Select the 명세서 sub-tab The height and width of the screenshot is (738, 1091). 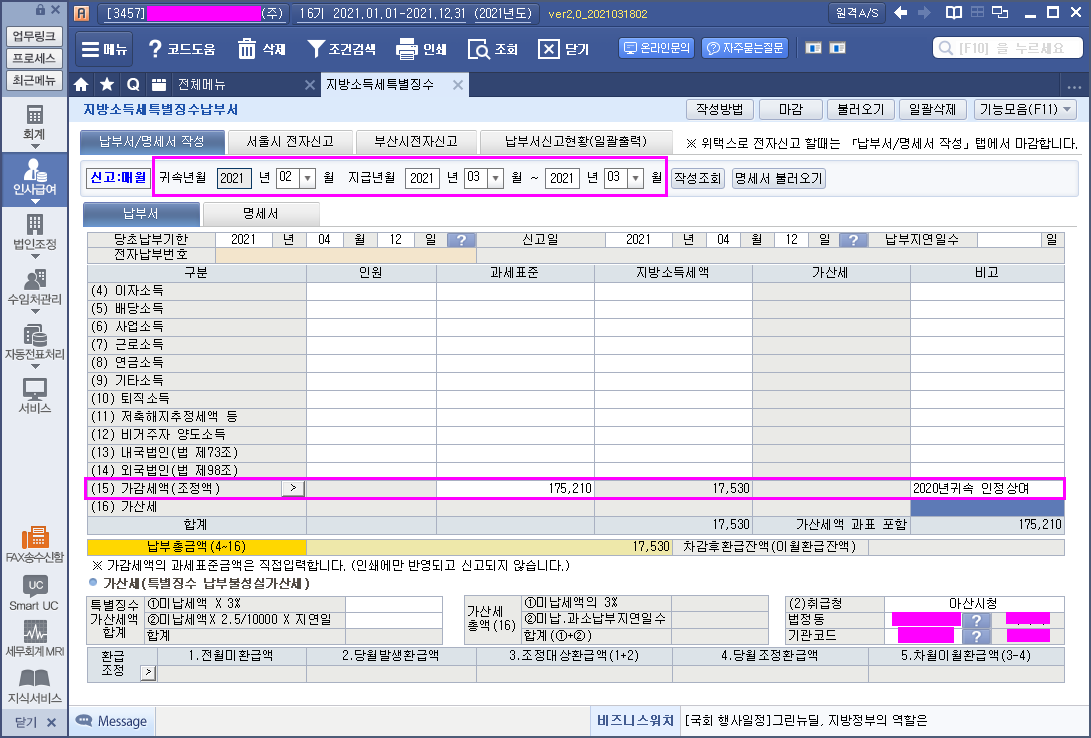click(x=261, y=214)
